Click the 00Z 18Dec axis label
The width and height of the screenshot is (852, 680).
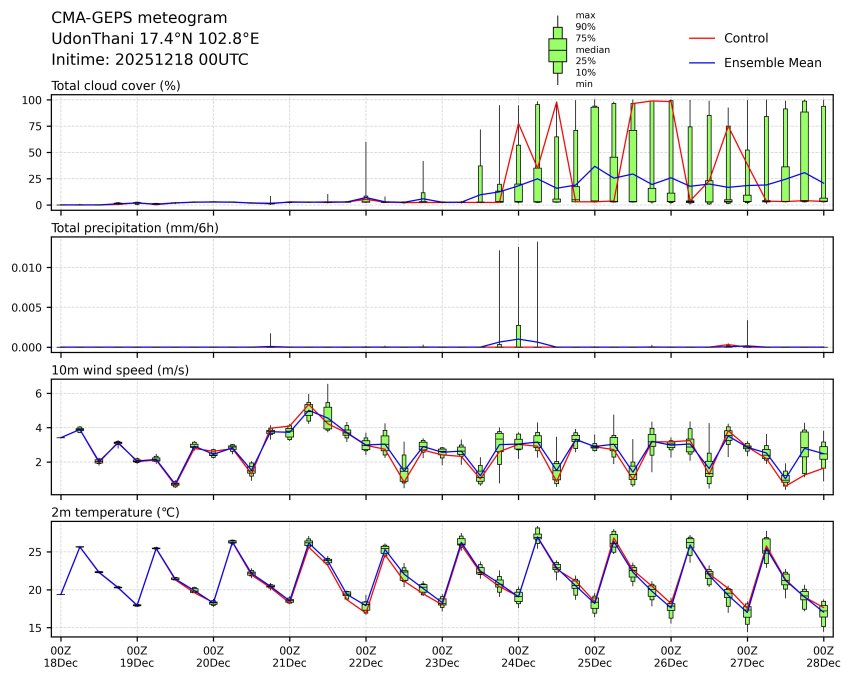click(61, 656)
